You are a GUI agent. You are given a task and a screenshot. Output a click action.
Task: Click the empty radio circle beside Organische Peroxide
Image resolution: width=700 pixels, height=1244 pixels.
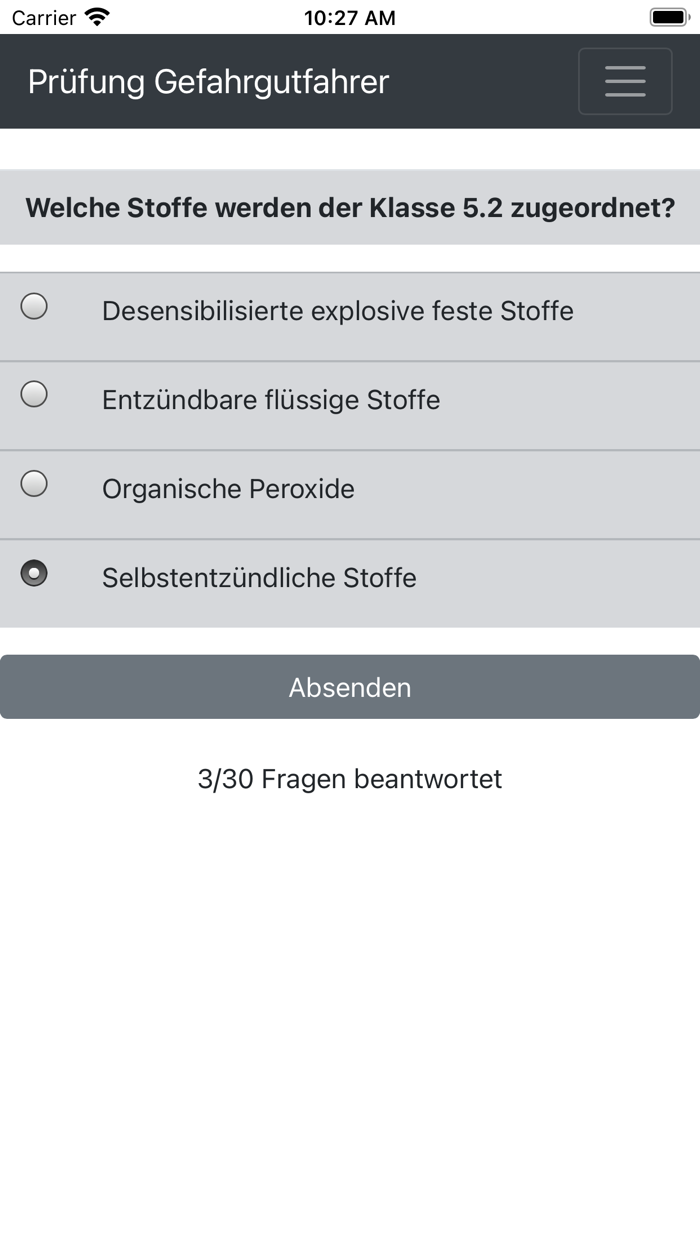[x=34, y=483]
